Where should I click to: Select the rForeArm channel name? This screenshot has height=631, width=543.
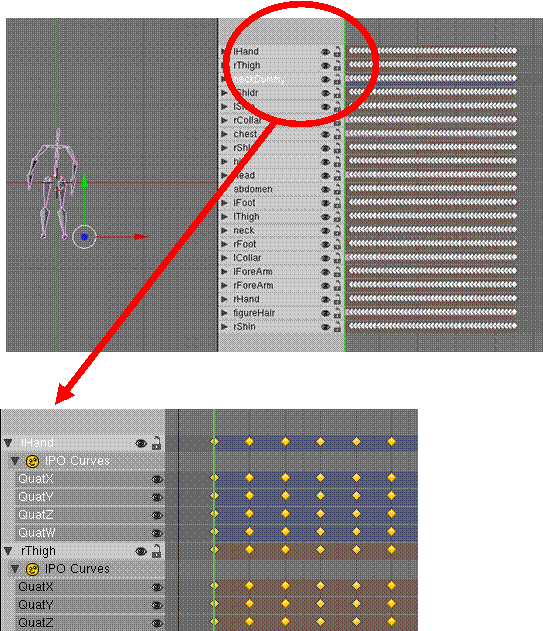[253, 285]
